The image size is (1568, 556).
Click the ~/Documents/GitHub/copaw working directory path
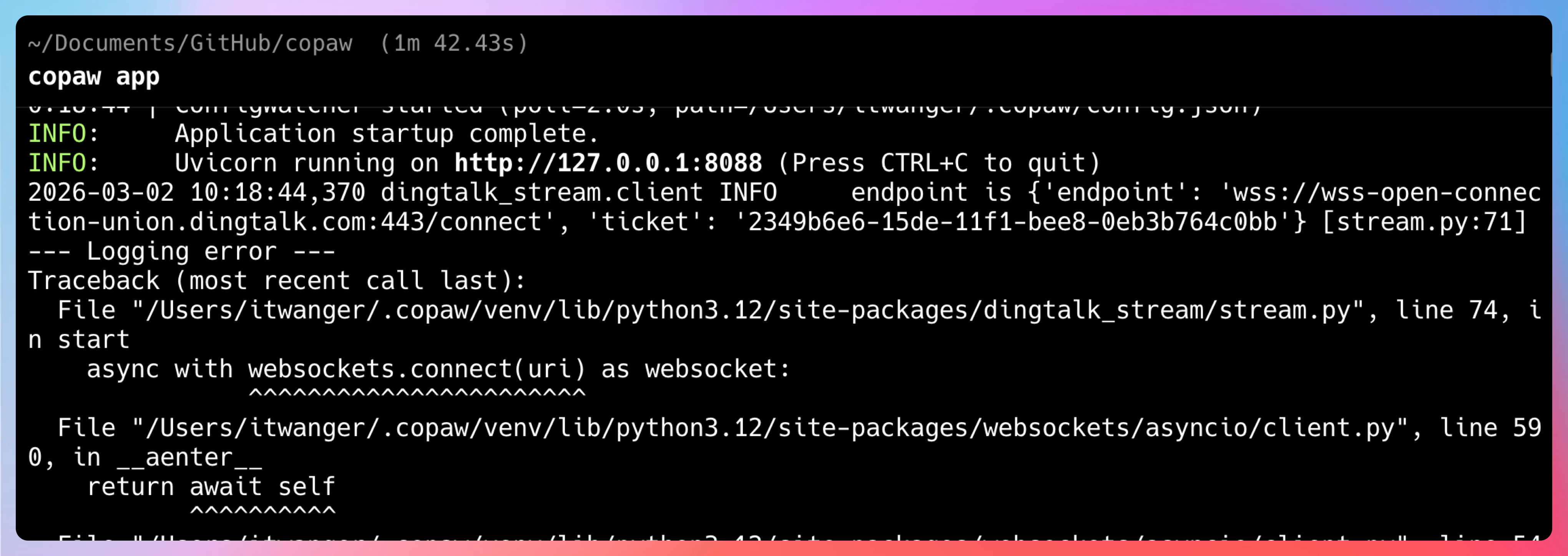point(190,43)
